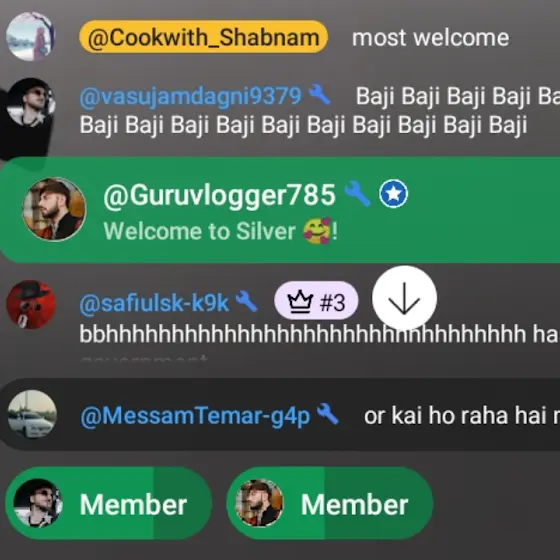Open @vasujamdagni9379 username link
Screen dimensions: 560x560
[191, 96]
